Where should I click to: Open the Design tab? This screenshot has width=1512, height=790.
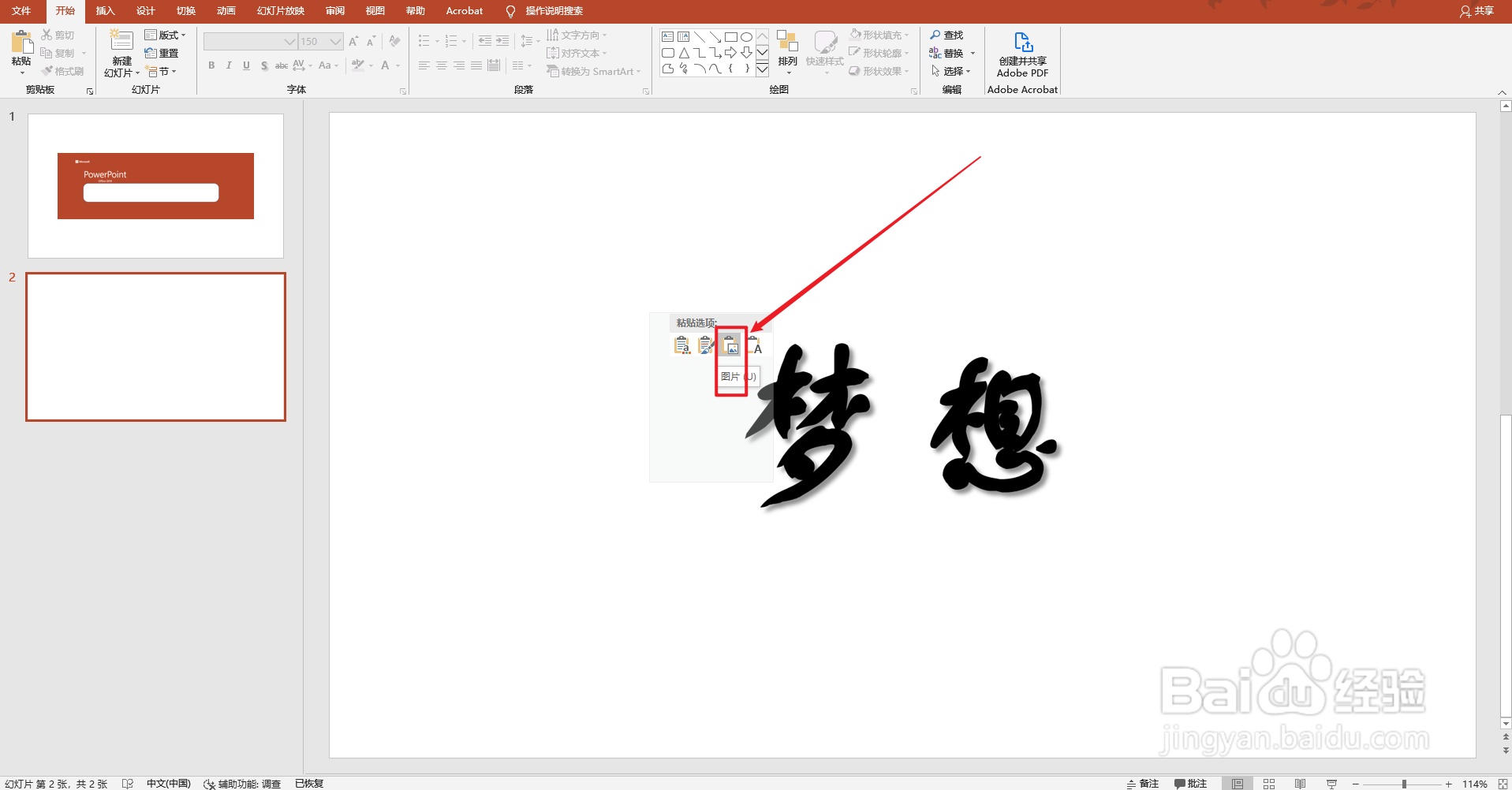pos(145,11)
